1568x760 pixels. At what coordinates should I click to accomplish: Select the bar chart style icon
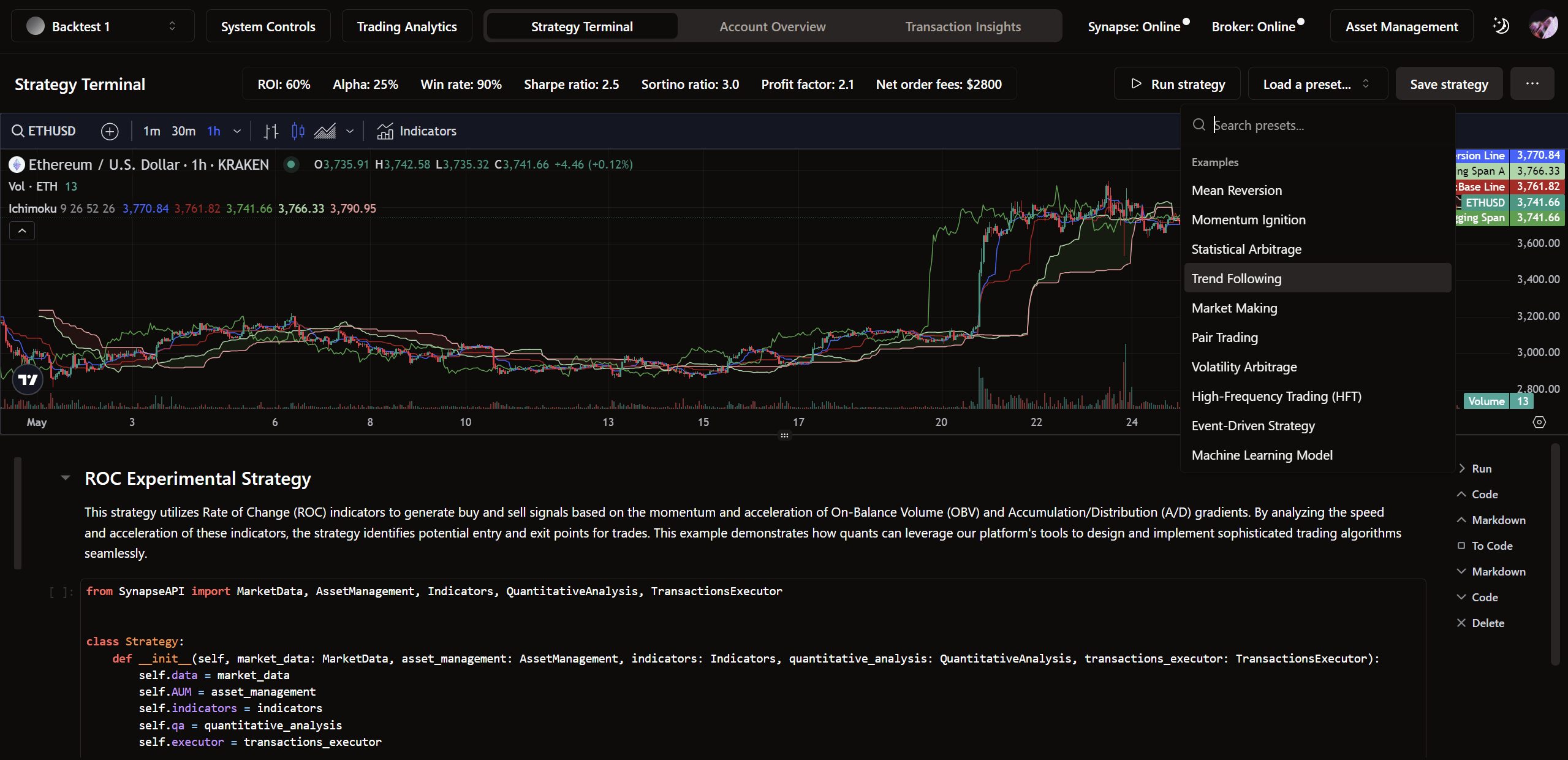271,131
